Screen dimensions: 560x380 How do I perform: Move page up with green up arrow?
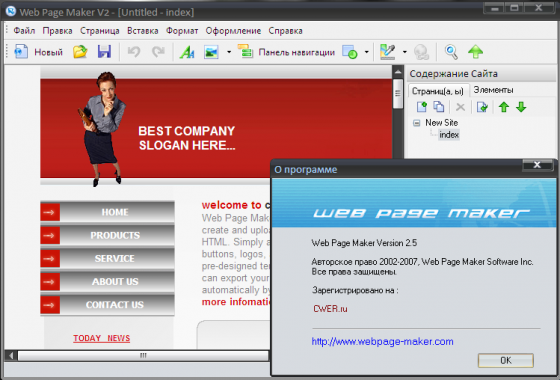pyautogui.click(x=504, y=107)
